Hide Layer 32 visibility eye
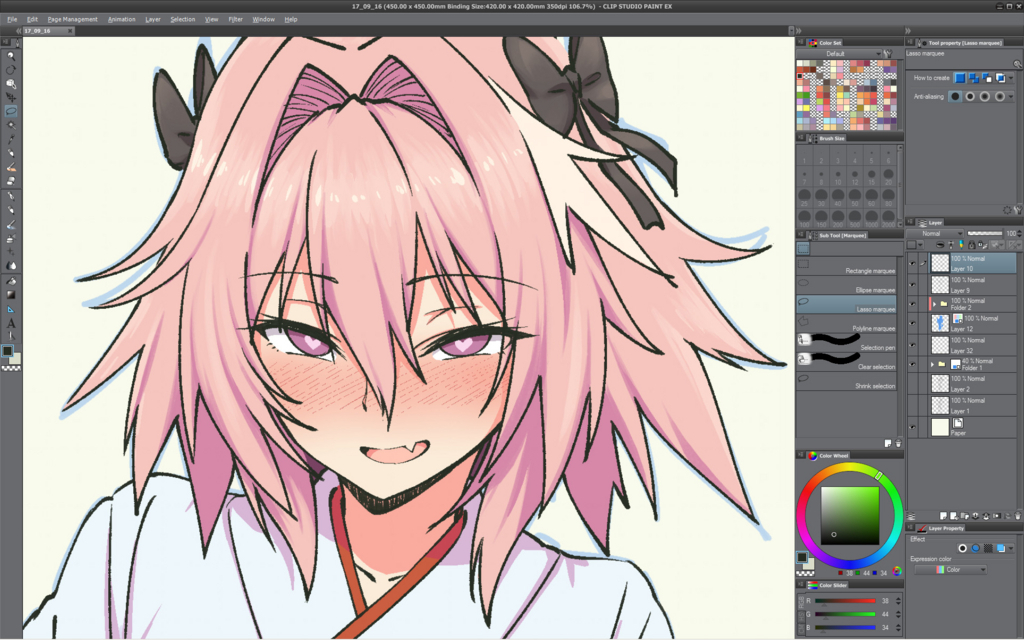This screenshot has height=640, width=1024. click(x=912, y=345)
